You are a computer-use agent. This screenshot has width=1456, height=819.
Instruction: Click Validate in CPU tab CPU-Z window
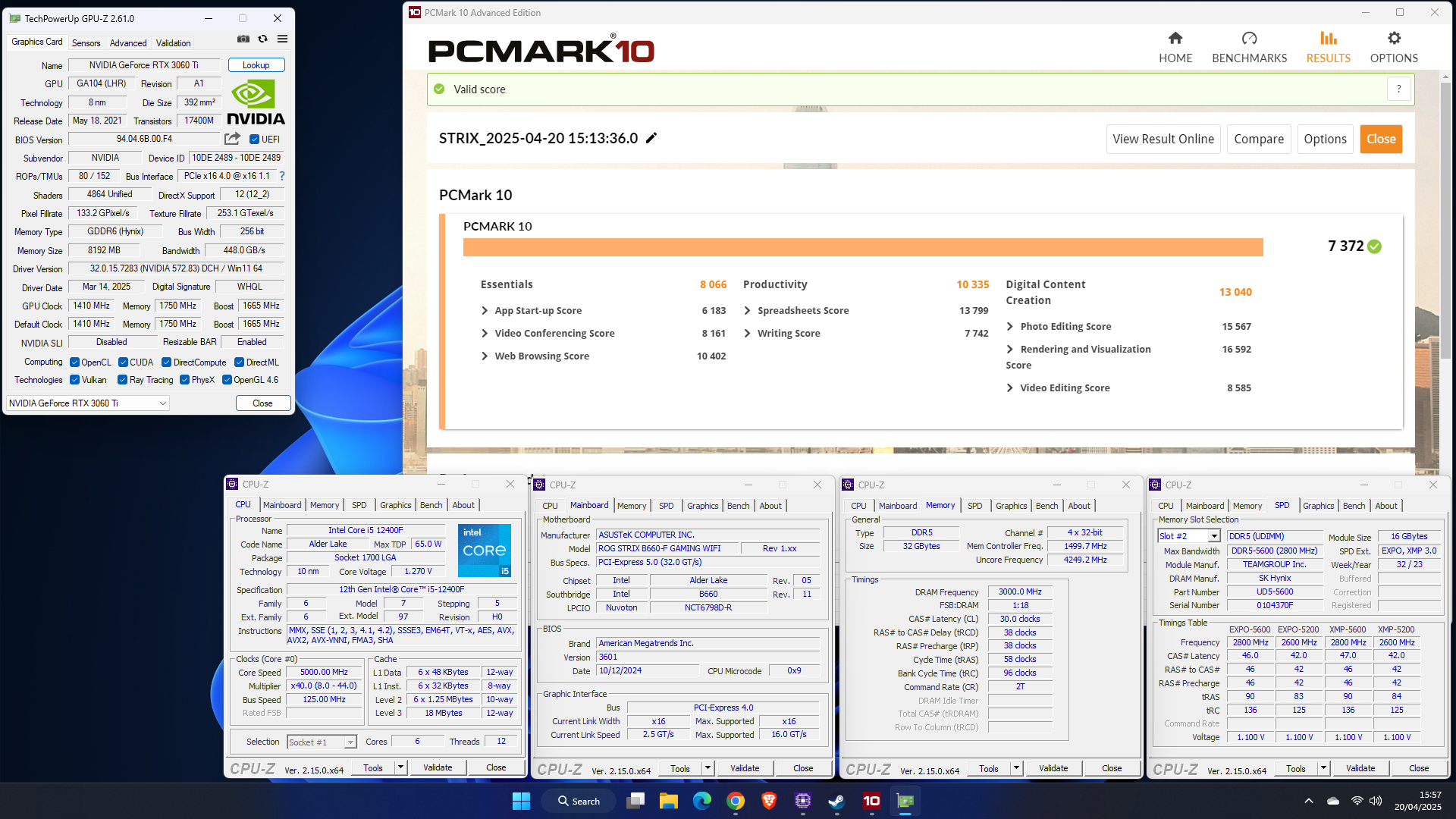pyautogui.click(x=438, y=767)
